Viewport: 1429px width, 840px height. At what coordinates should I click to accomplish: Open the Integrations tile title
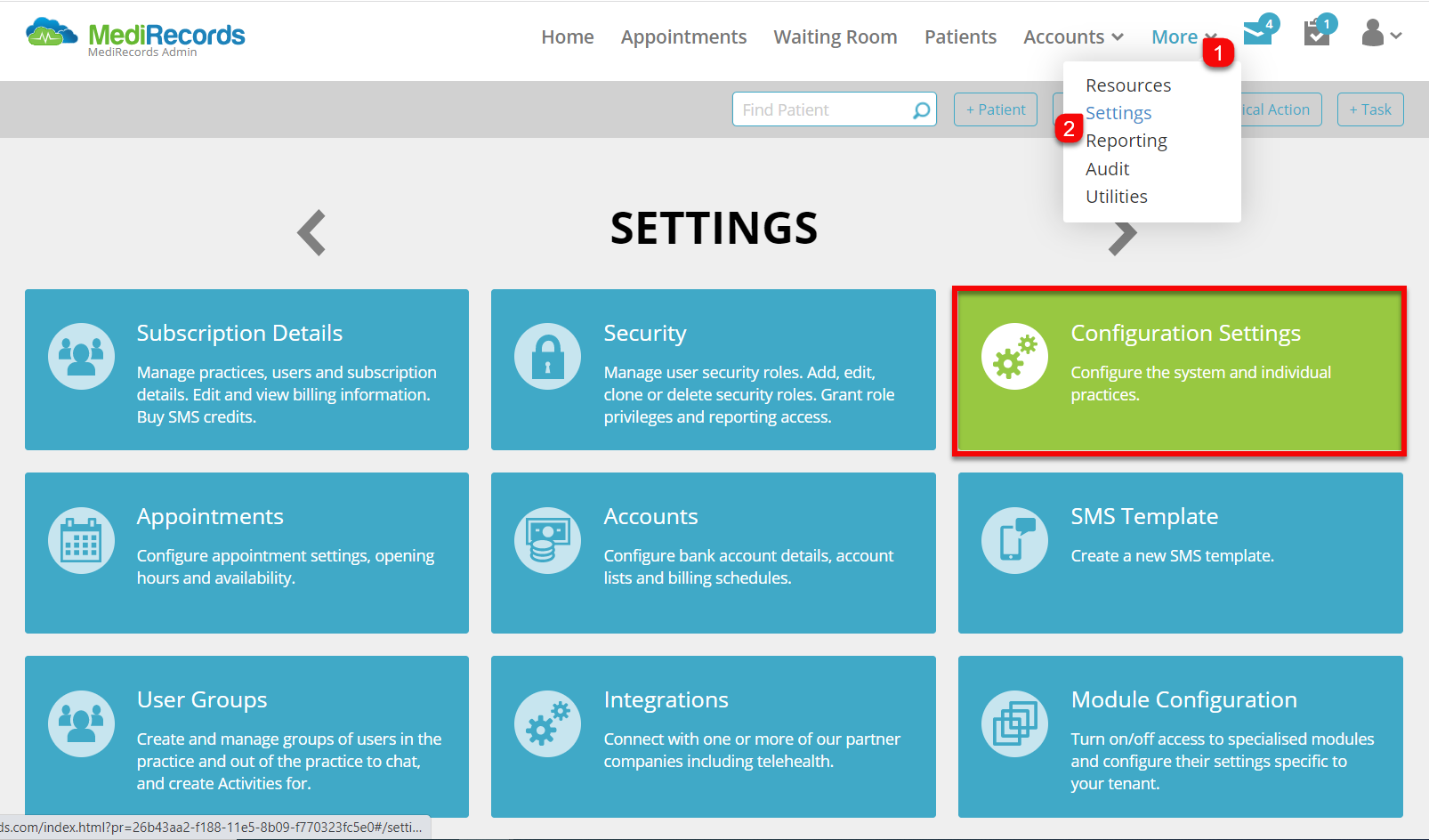point(666,700)
